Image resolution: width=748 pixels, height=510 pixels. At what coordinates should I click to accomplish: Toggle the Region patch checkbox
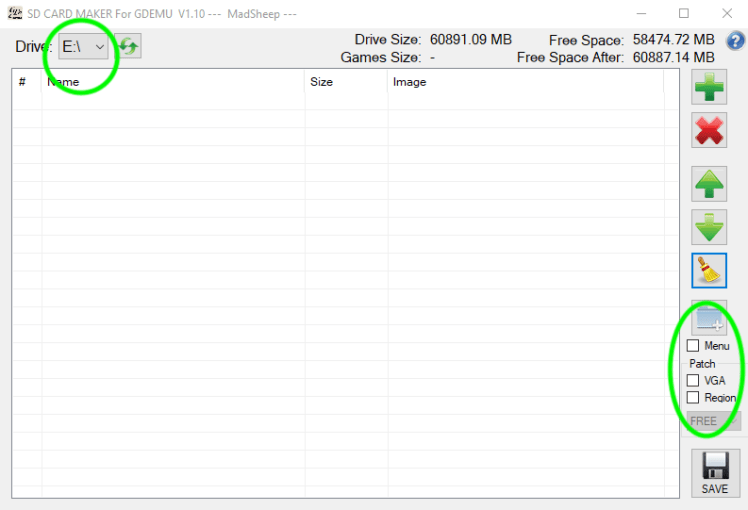693,398
